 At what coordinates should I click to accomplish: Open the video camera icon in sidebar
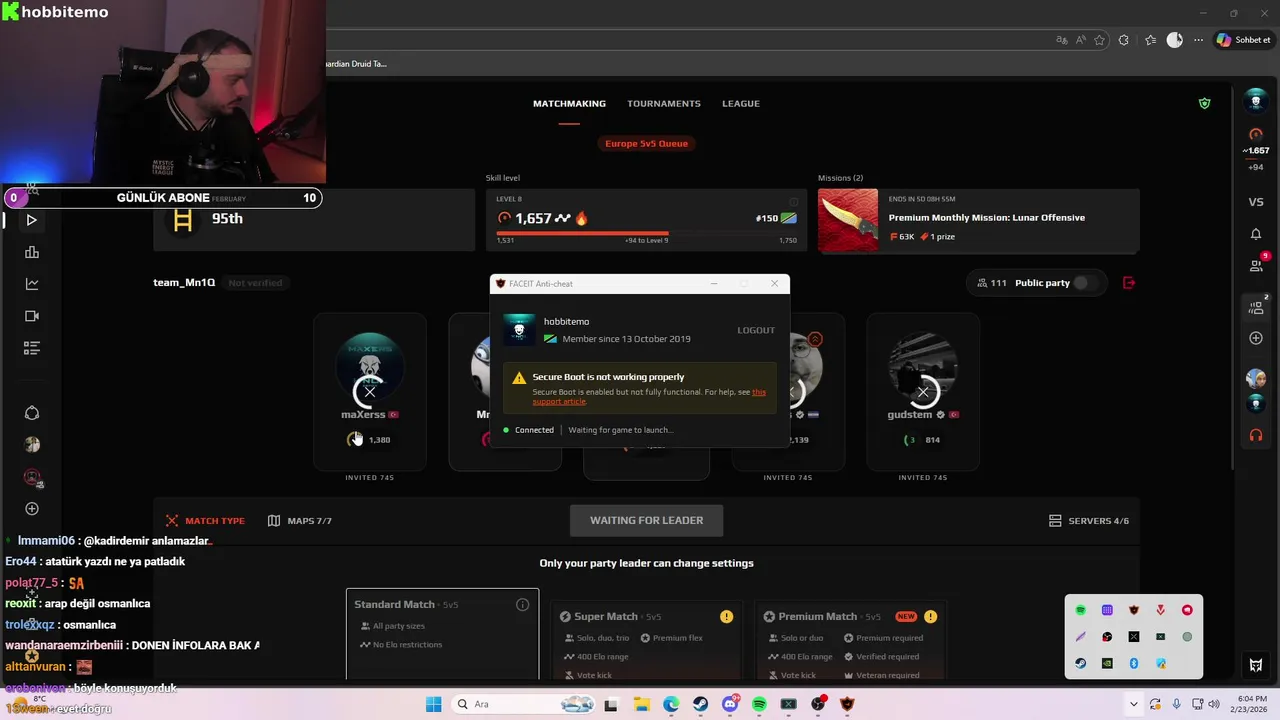[32, 316]
